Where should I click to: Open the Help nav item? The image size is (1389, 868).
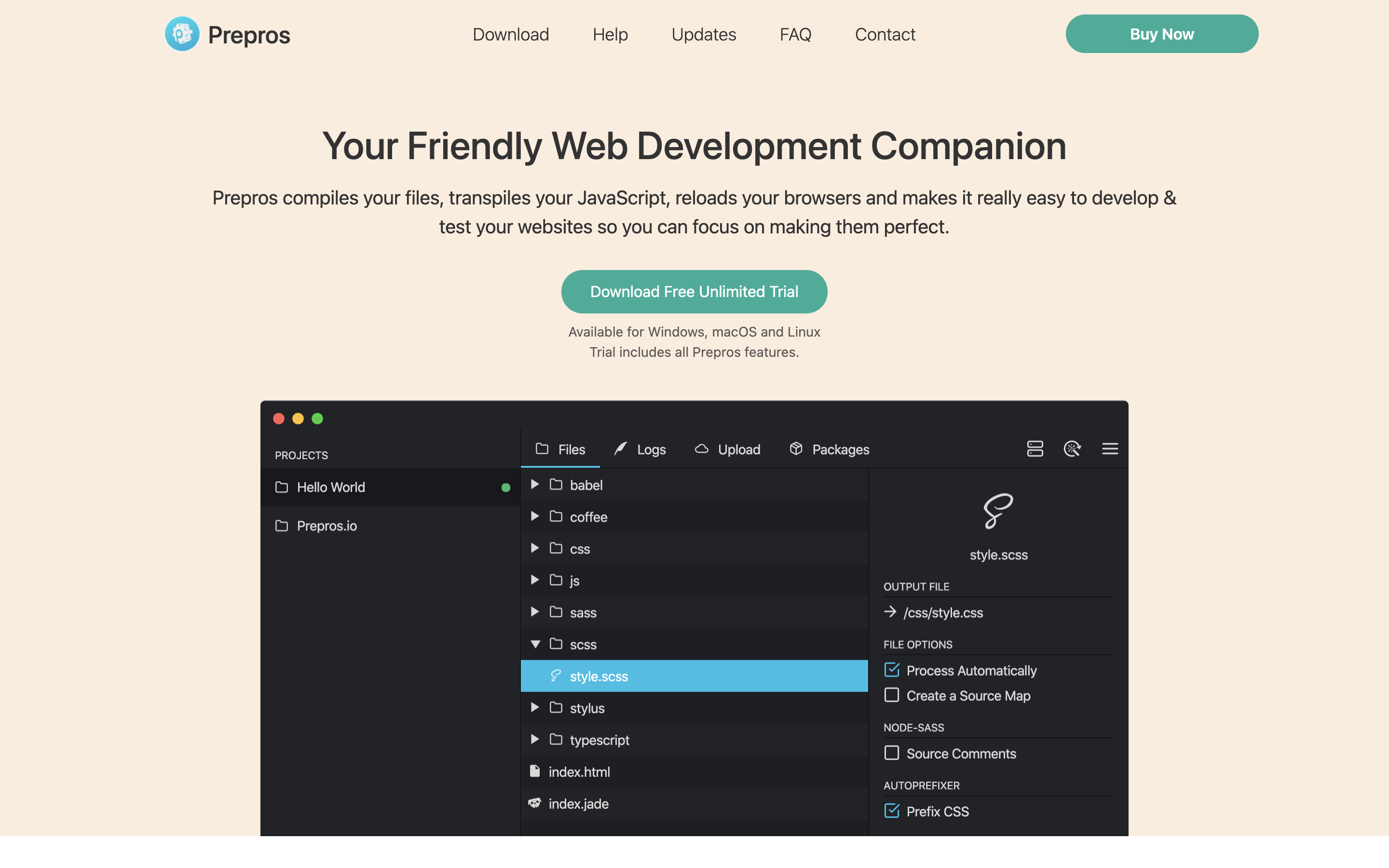click(x=610, y=34)
